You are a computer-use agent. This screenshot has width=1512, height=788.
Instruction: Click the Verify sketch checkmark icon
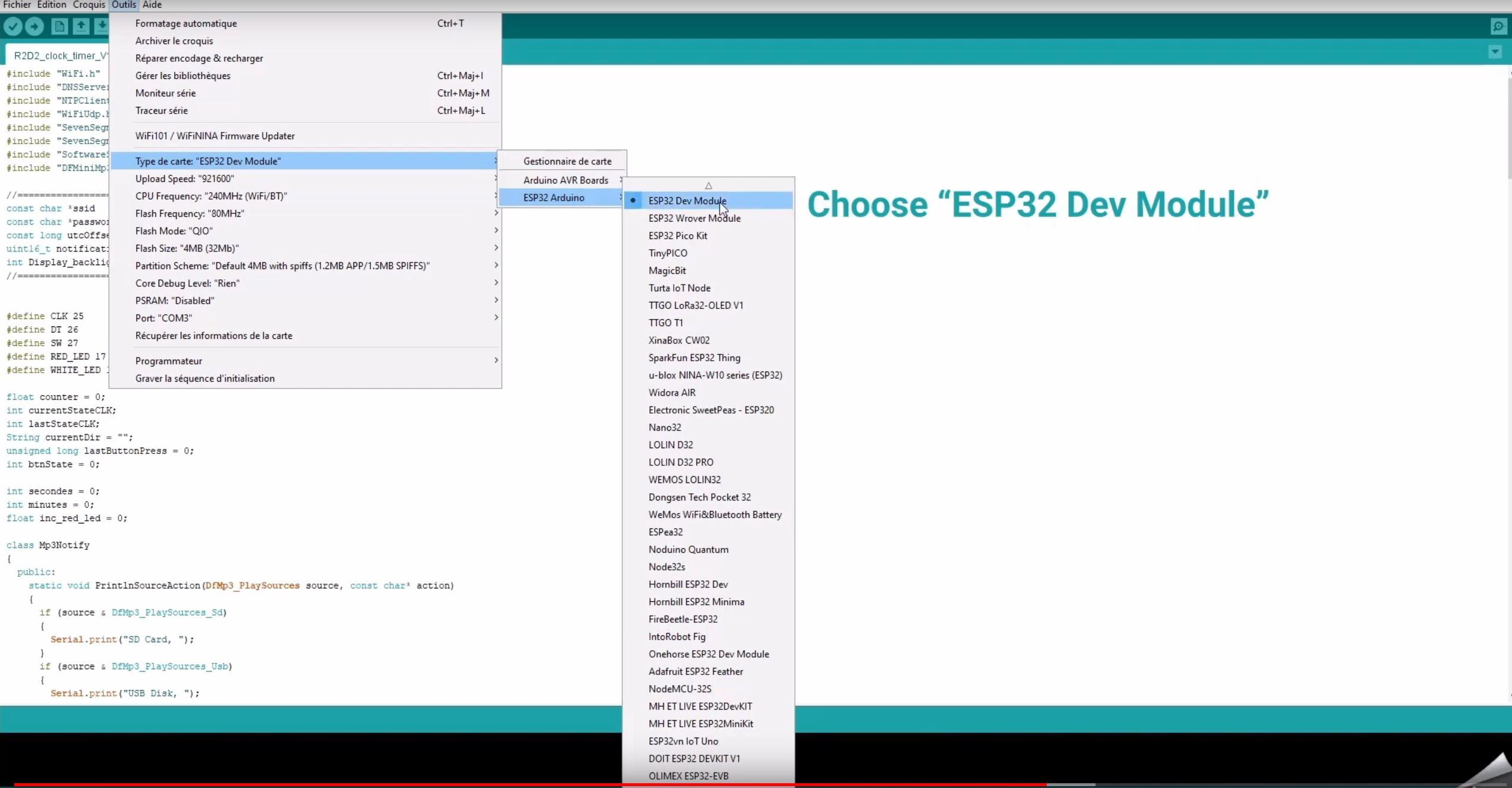[13, 26]
